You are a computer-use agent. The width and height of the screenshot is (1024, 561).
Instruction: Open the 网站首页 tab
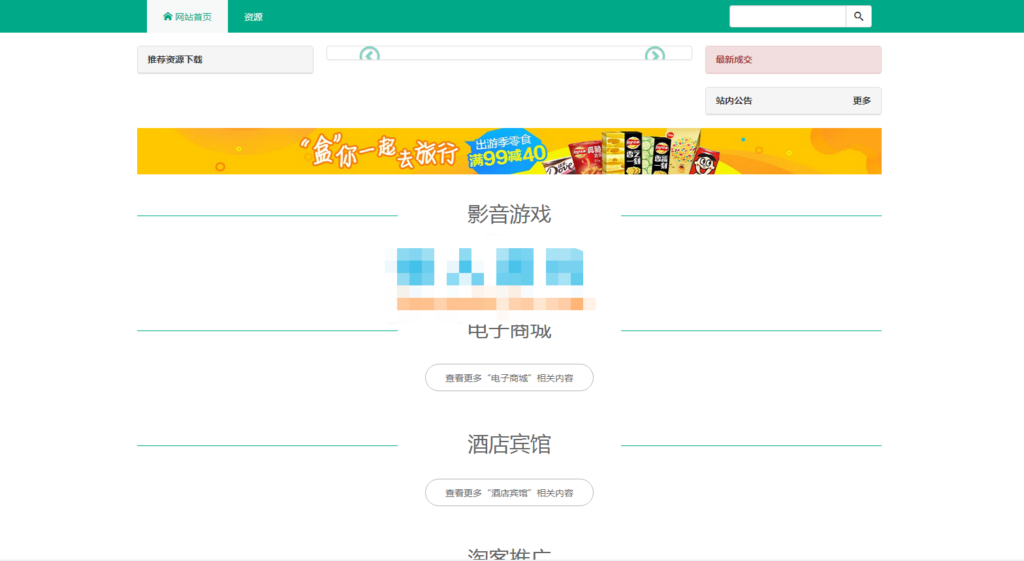click(187, 16)
